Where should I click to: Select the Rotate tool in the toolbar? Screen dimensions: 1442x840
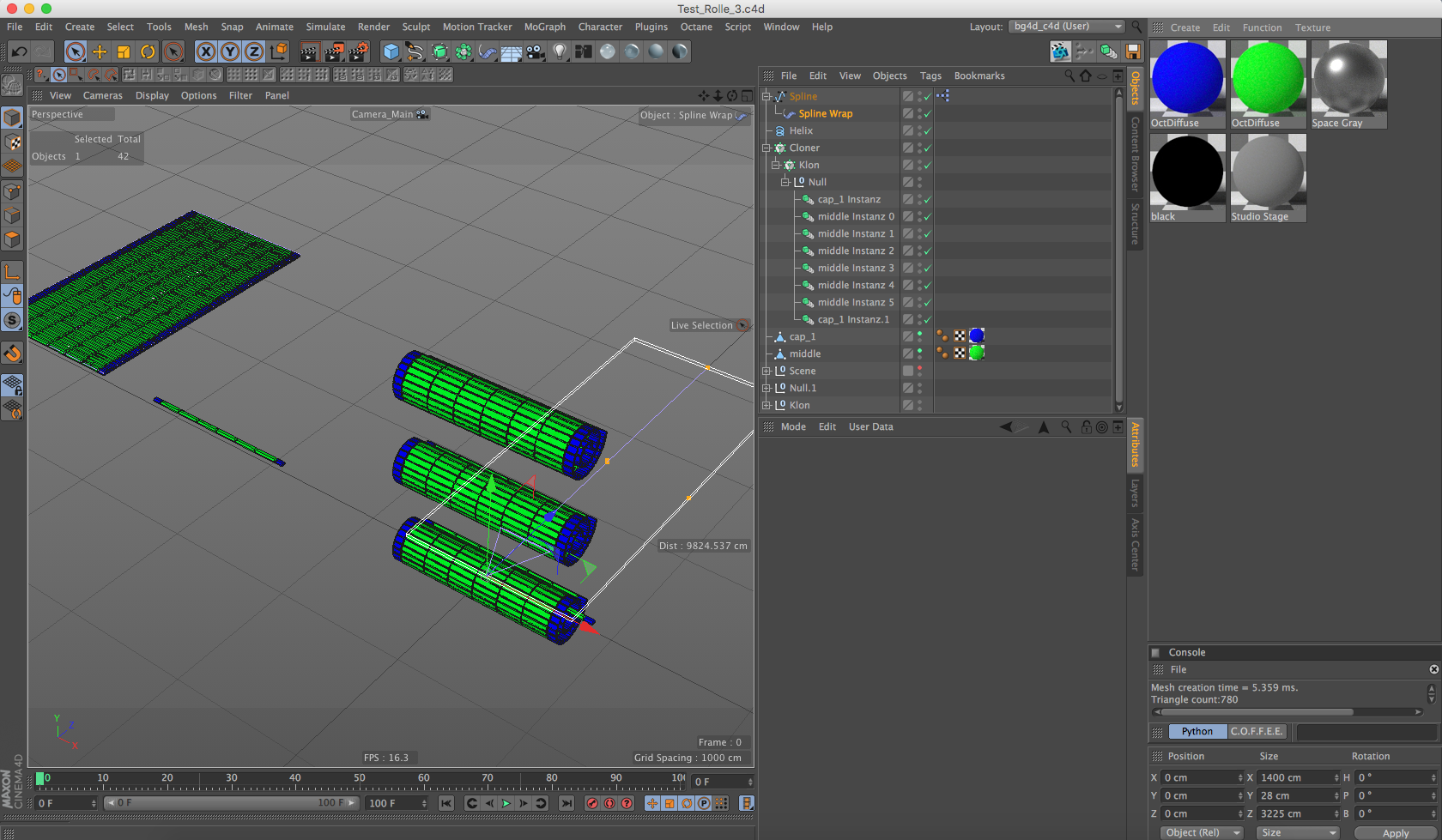tap(148, 52)
